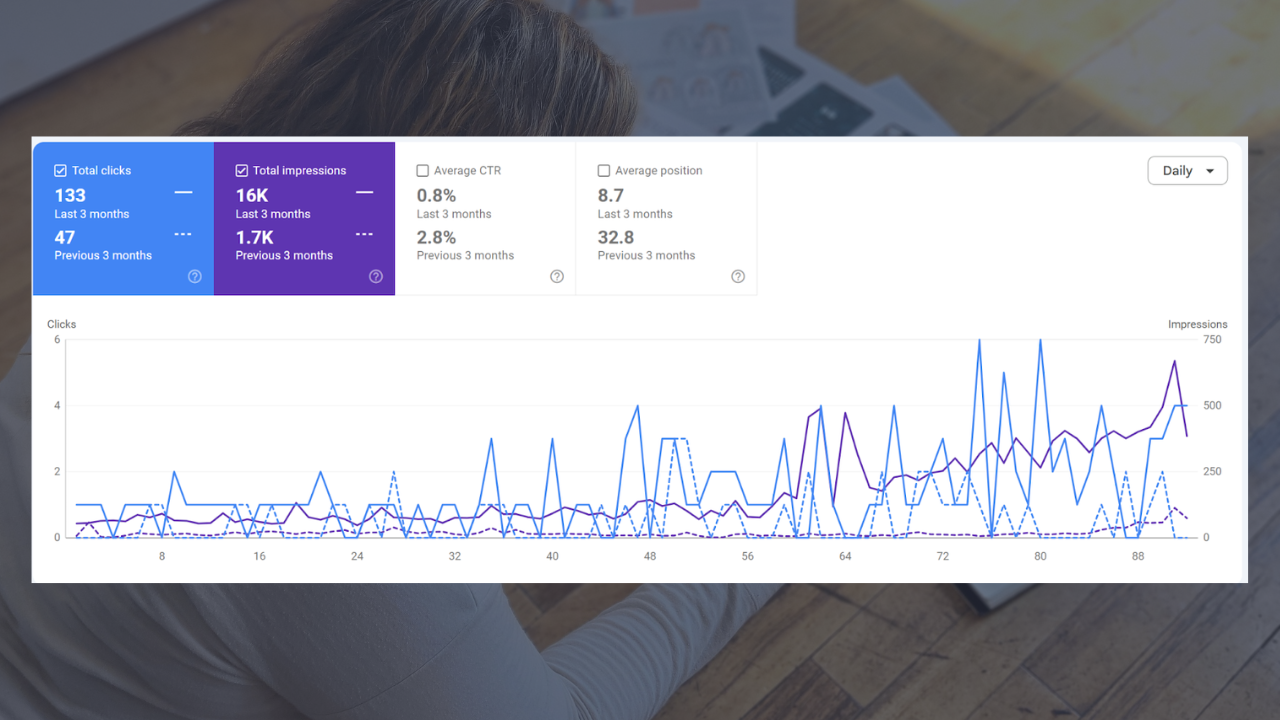The width and height of the screenshot is (1280, 720).
Task: Open help tooltip on Total impressions card
Action: coord(377,276)
